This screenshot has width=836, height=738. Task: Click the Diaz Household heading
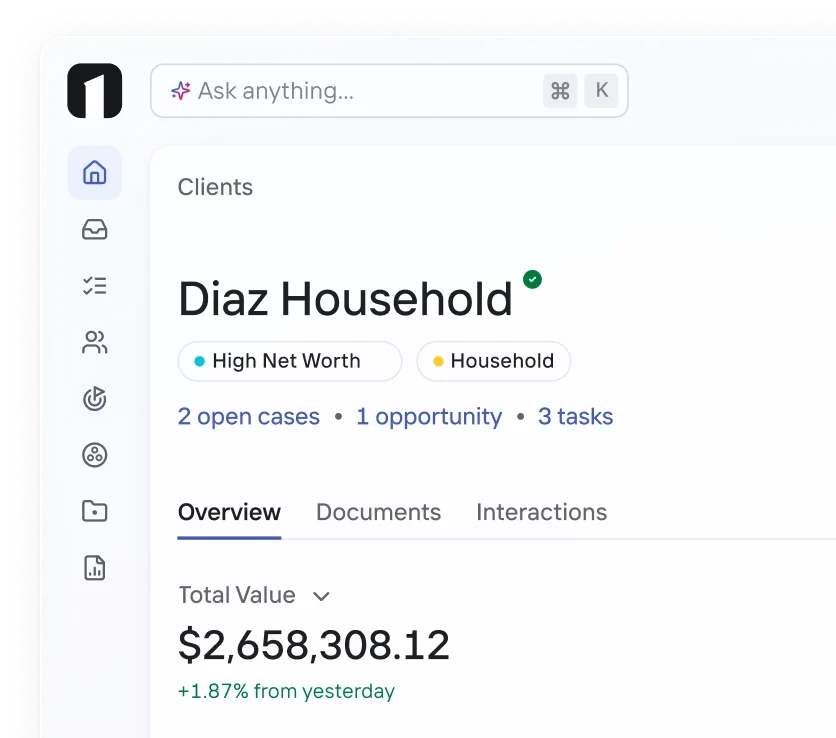coord(345,299)
